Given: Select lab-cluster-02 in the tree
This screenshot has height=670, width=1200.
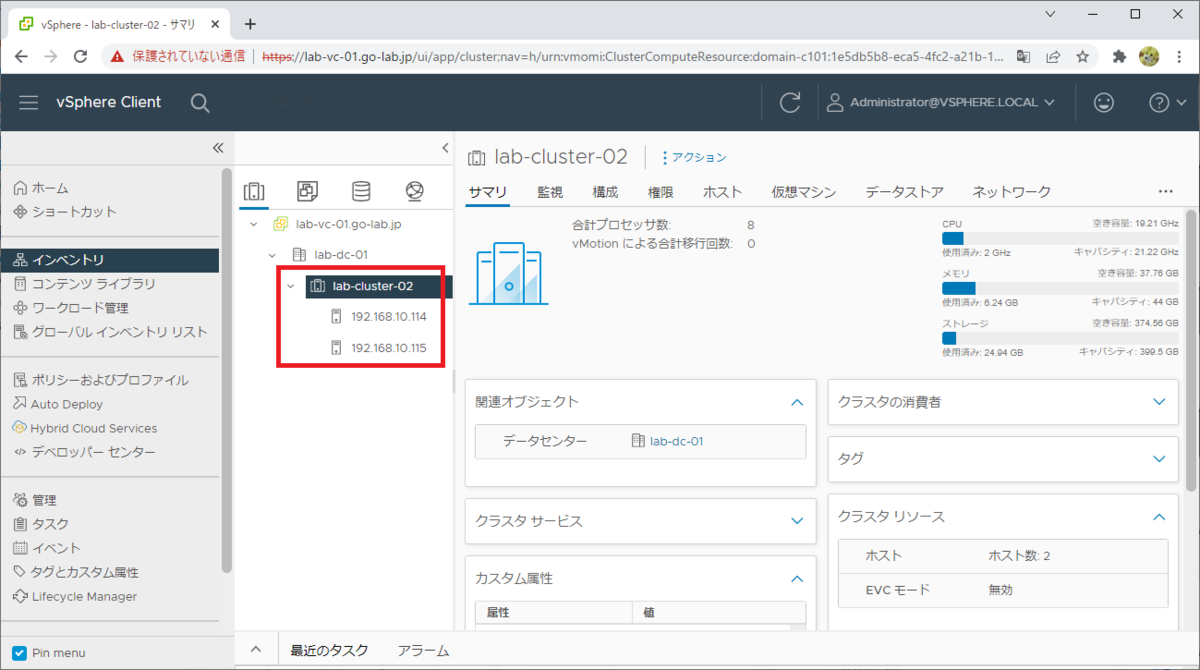Looking at the screenshot, I should [x=379, y=286].
